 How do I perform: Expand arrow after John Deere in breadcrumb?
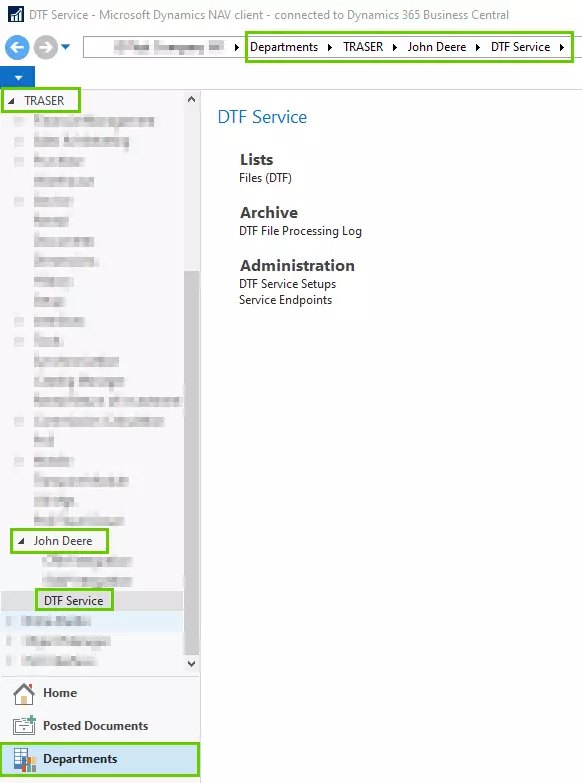point(478,47)
